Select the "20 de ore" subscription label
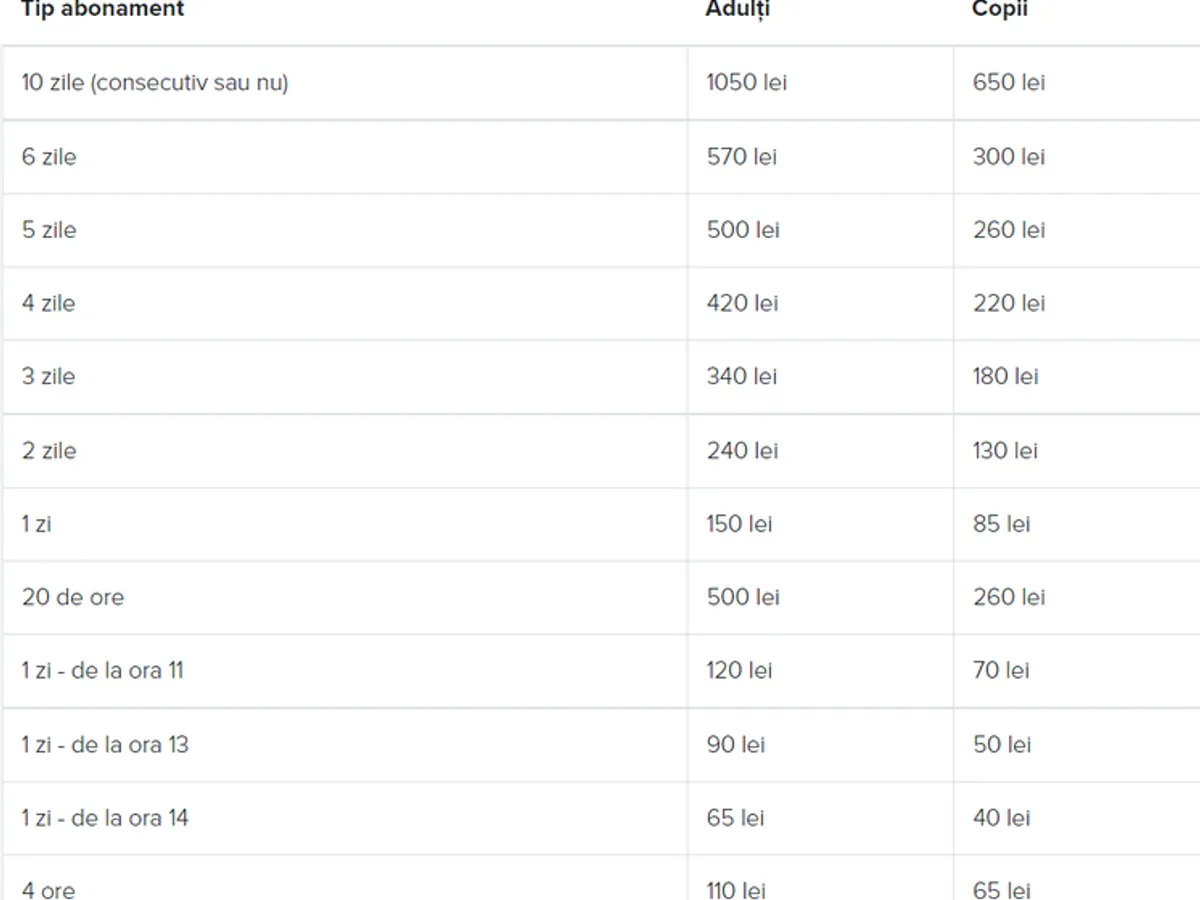 73,597
